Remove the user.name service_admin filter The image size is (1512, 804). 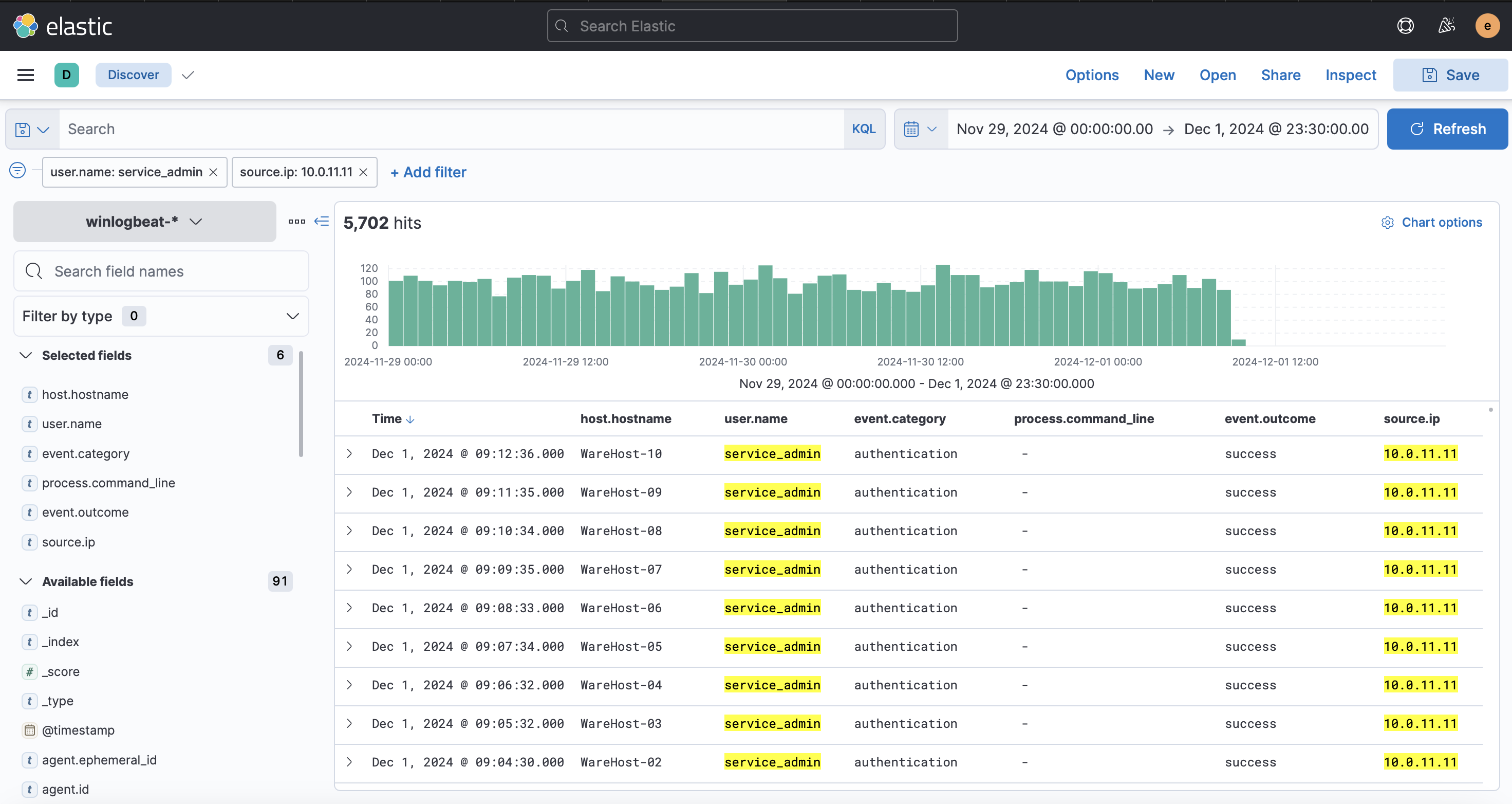pyautogui.click(x=214, y=172)
